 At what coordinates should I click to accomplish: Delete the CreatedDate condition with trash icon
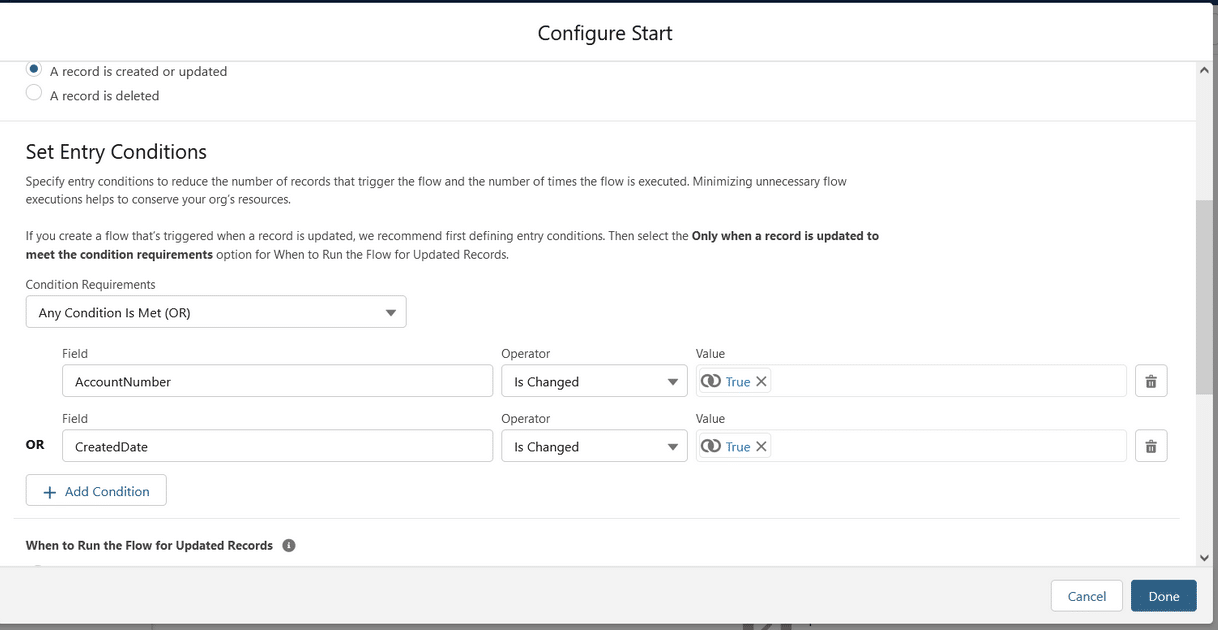[x=1151, y=446]
